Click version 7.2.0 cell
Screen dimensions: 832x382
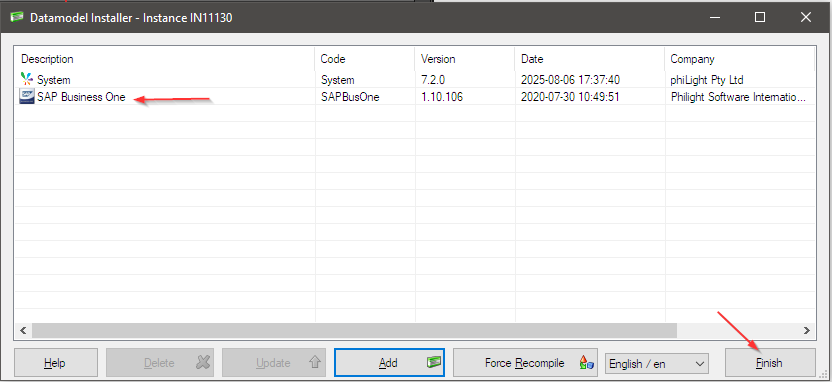coord(434,80)
